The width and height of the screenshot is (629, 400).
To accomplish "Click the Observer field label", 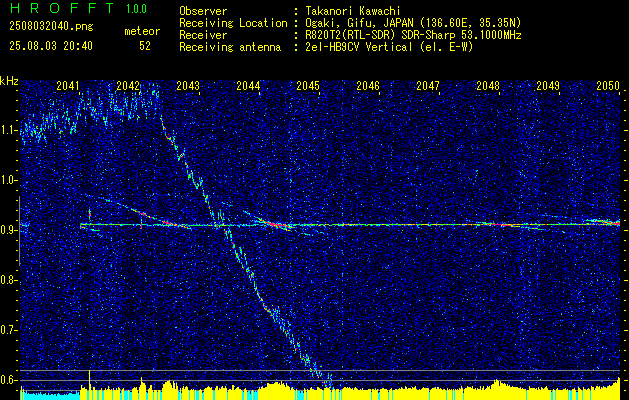I will (203, 11).
